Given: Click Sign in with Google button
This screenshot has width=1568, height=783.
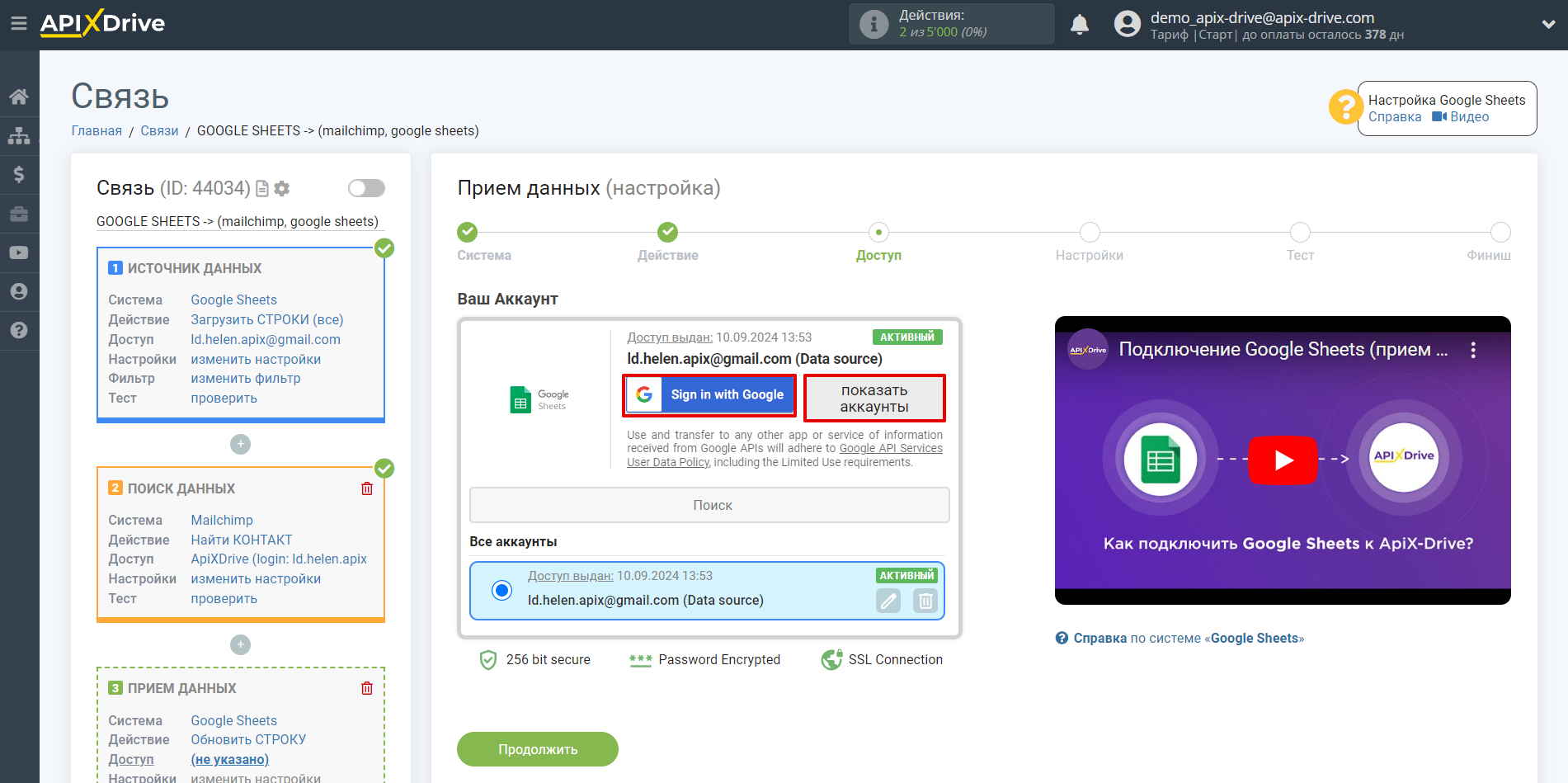Looking at the screenshot, I should [x=709, y=395].
